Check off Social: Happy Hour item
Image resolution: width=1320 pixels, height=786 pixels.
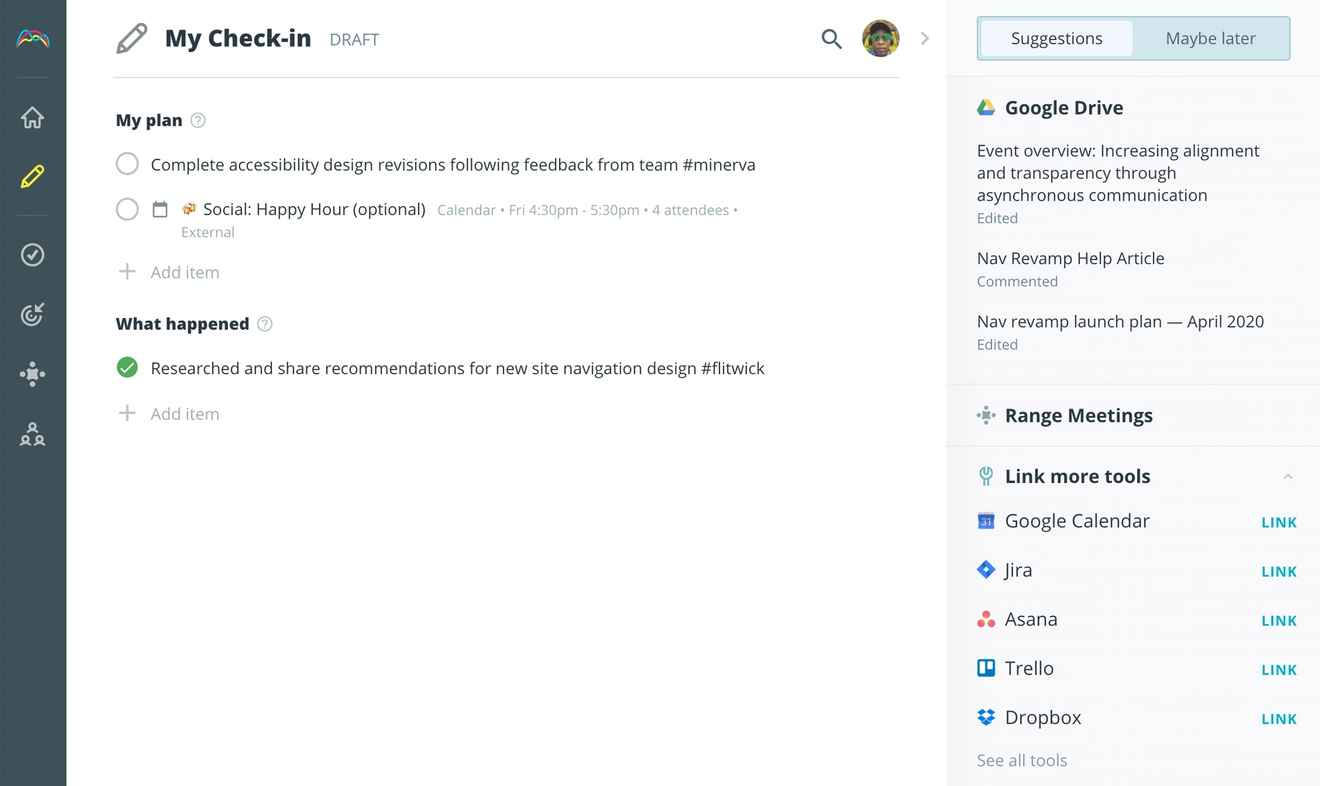tap(127, 209)
